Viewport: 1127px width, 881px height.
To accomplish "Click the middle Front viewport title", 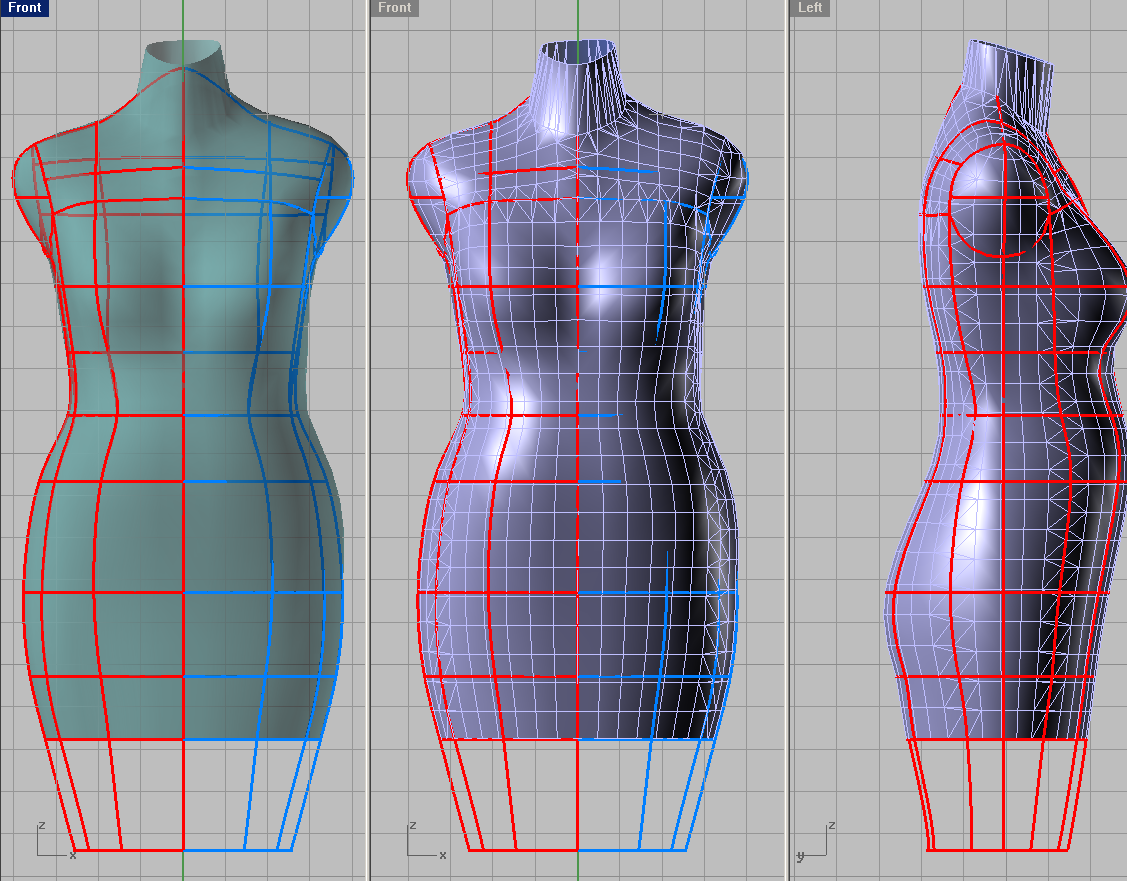I will point(395,8).
